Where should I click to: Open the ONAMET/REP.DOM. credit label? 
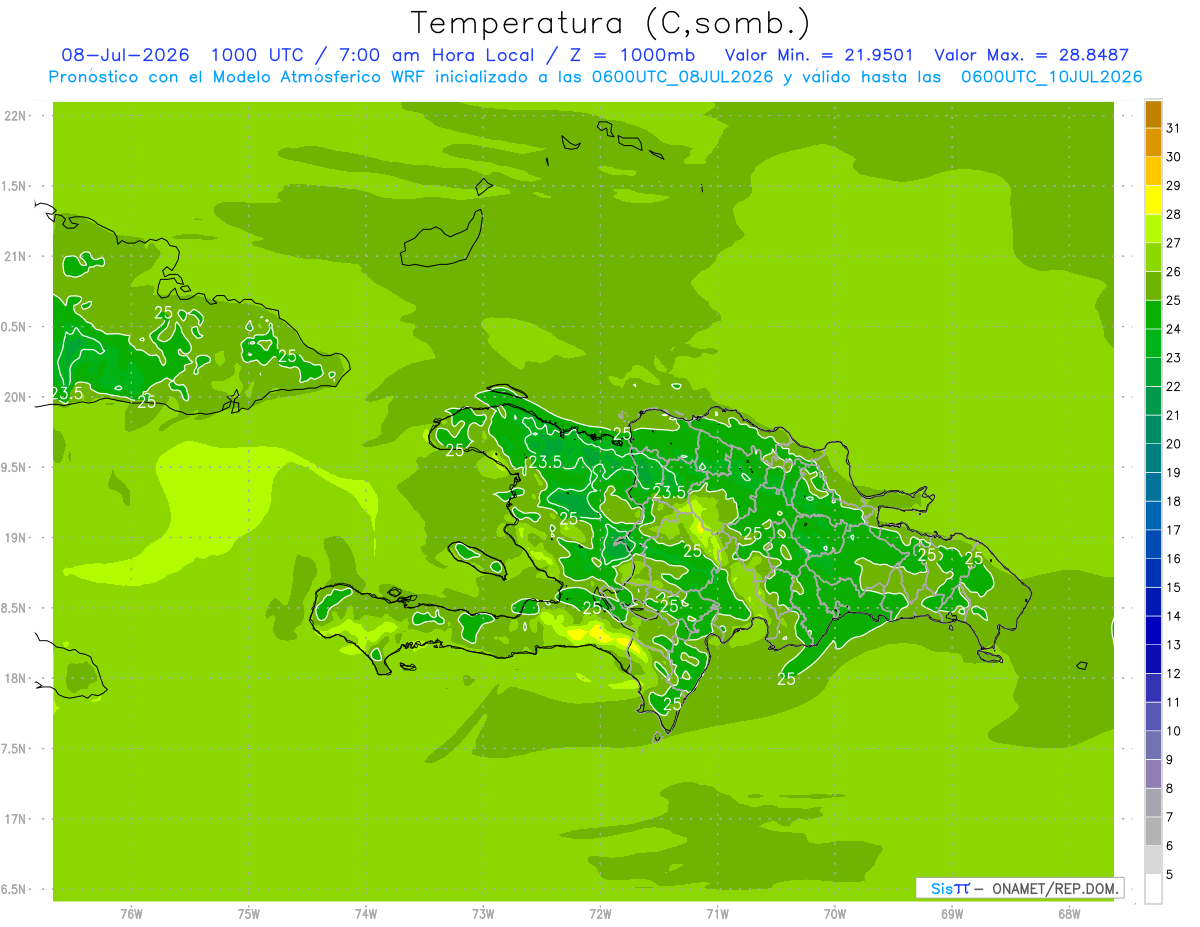coord(1053,888)
